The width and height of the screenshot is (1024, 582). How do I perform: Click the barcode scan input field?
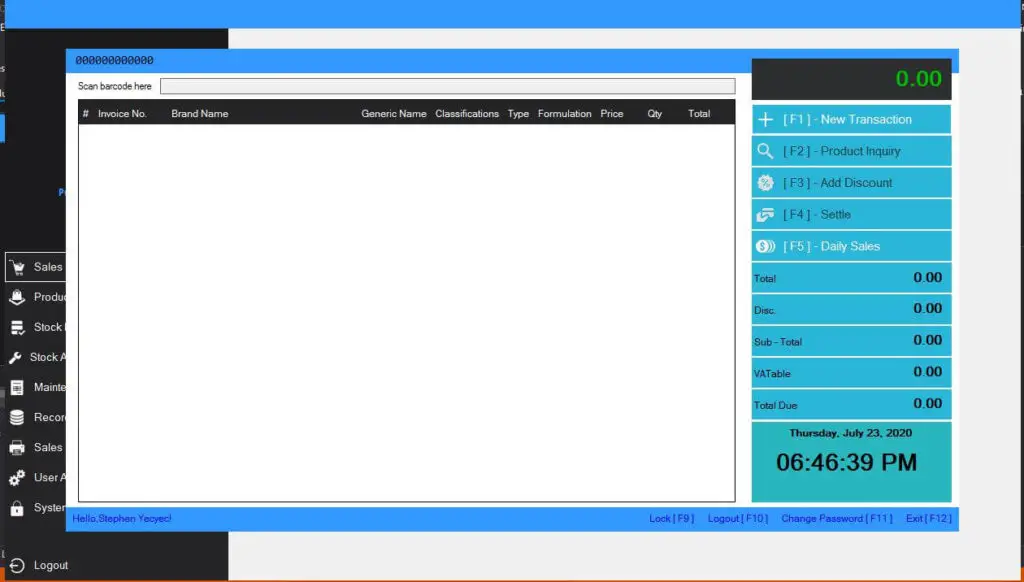448,85
